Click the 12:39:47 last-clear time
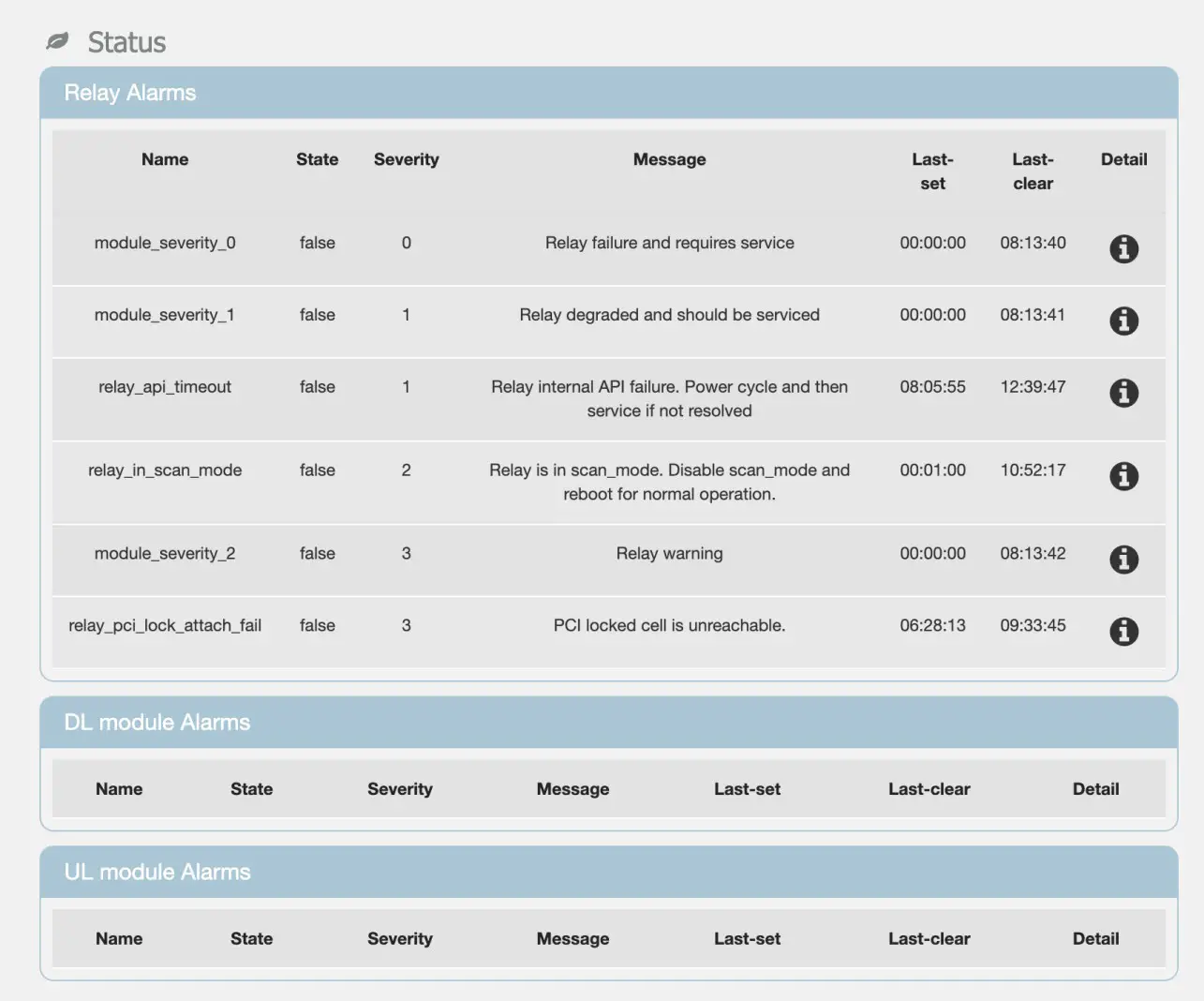Image resolution: width=1204 pixels, height=1001 pixels. pyautogui.click(x=1033, y=387)
